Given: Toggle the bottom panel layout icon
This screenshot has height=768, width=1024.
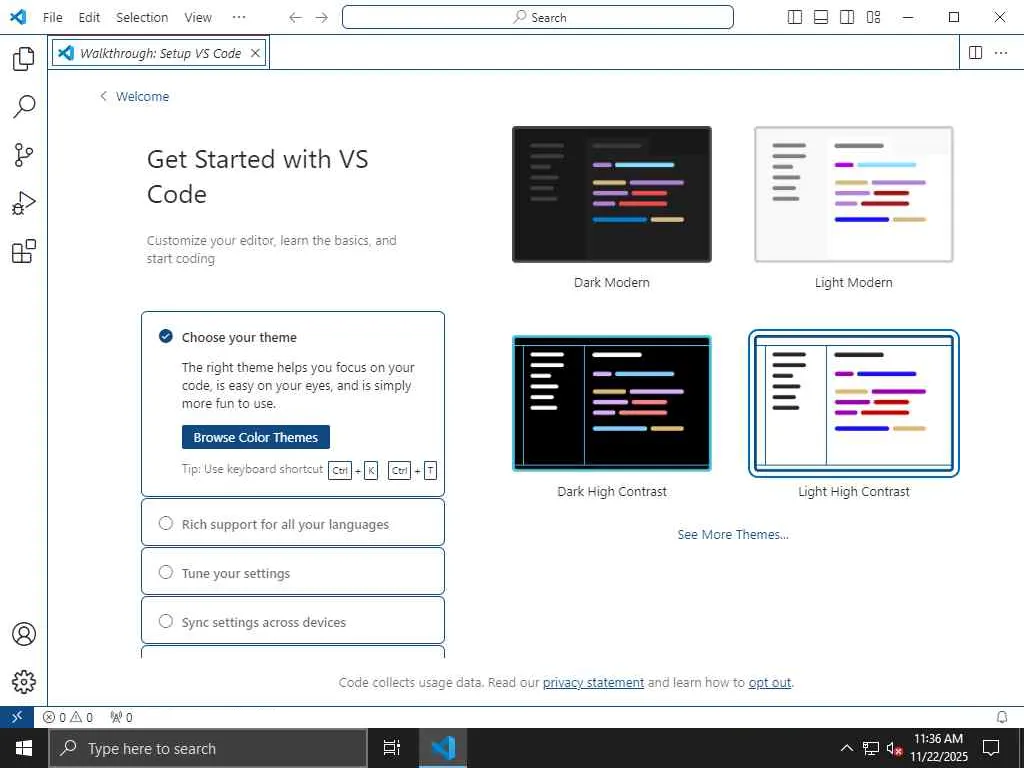Looking at the screenshot, I should click(821, 18).
